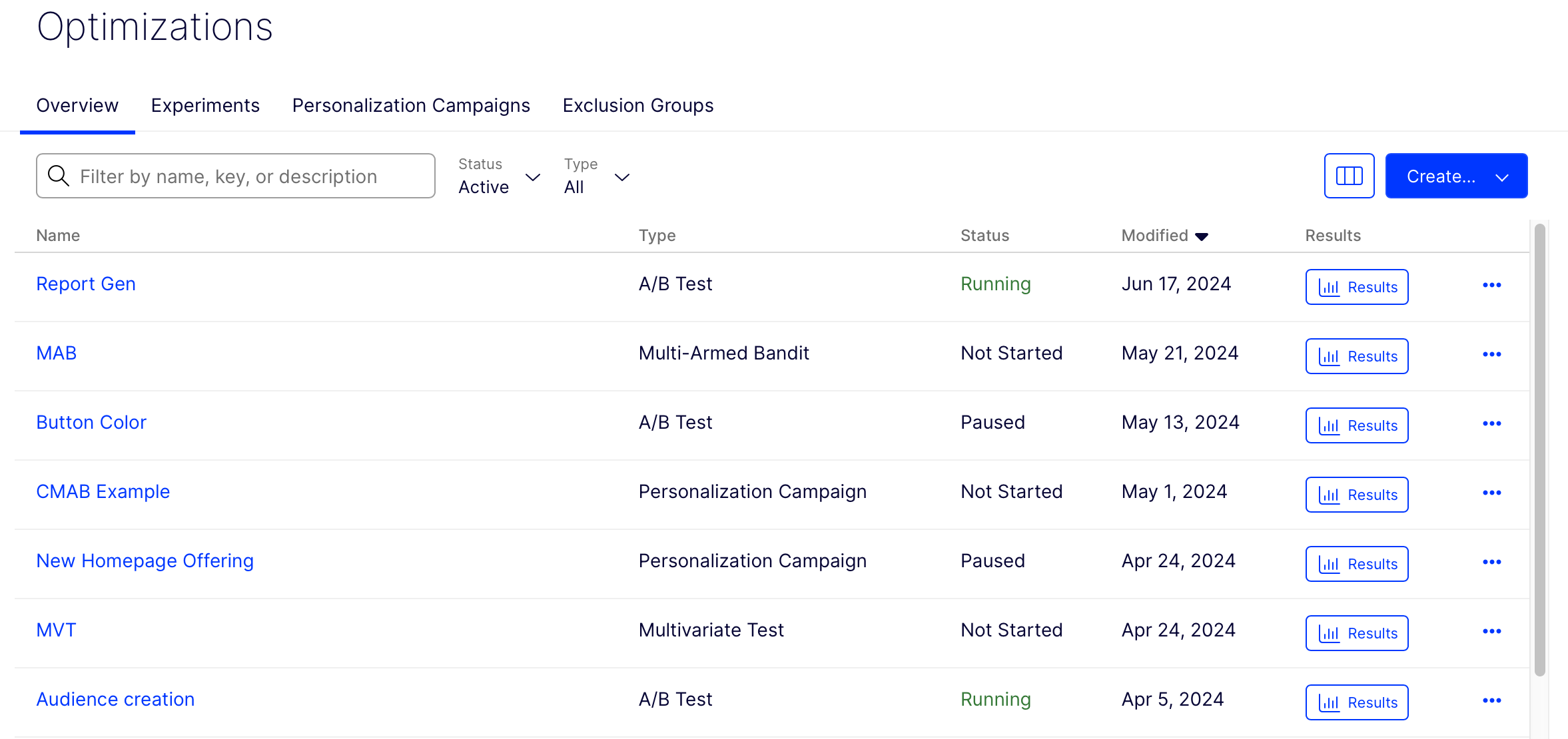The width and height of the screenshot is (1568, 739).
Task: Switch to the Experiments tab
Action: [205, 106]
